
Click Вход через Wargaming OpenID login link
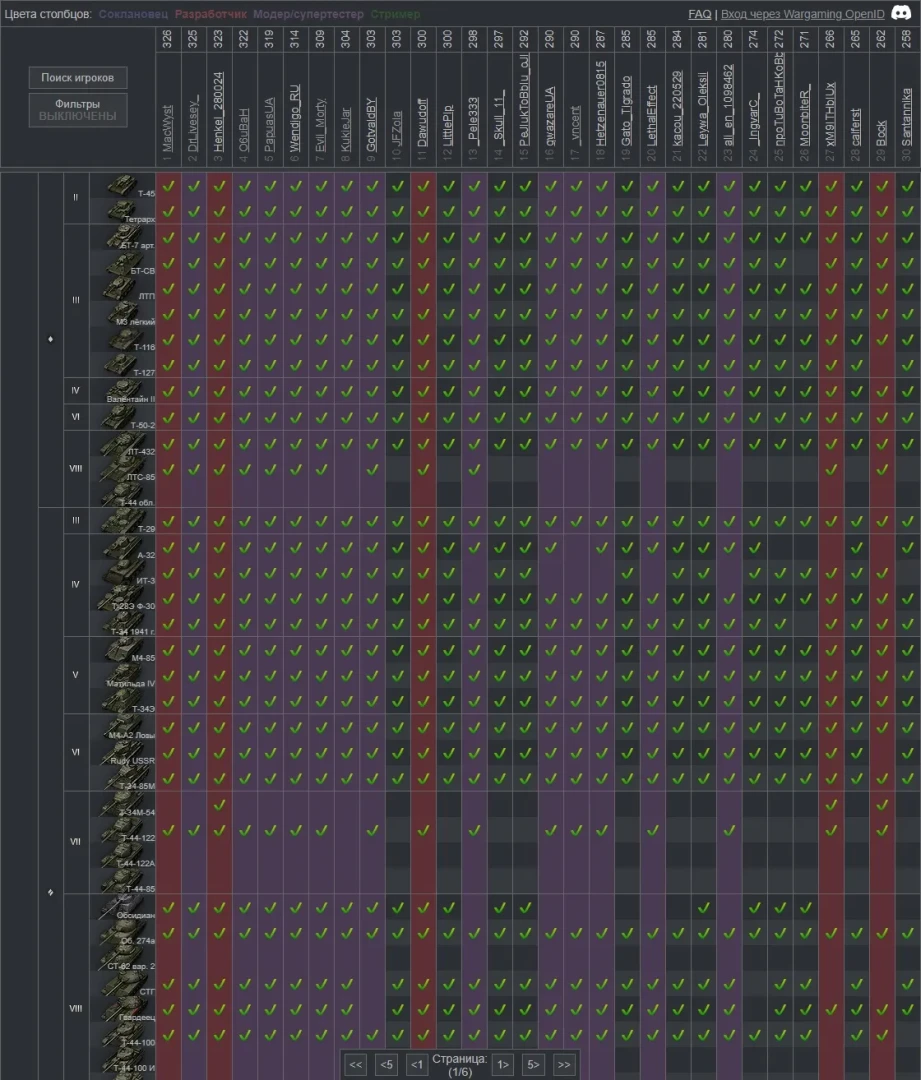802,14
